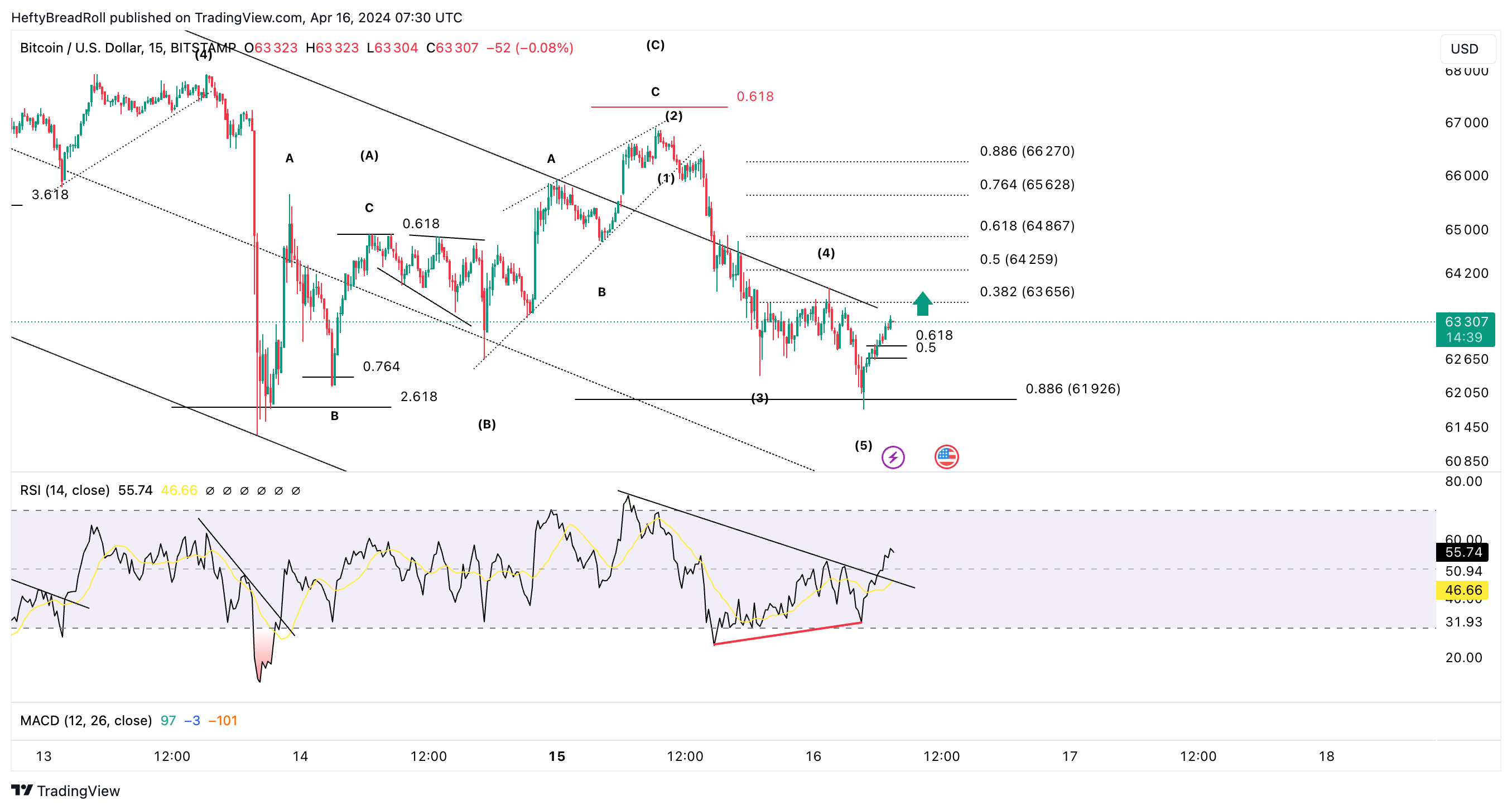Image resolution: width=1512 pixels, height=810 pixels.
Task: Click the (2) wave label
Action: [673, 115]
